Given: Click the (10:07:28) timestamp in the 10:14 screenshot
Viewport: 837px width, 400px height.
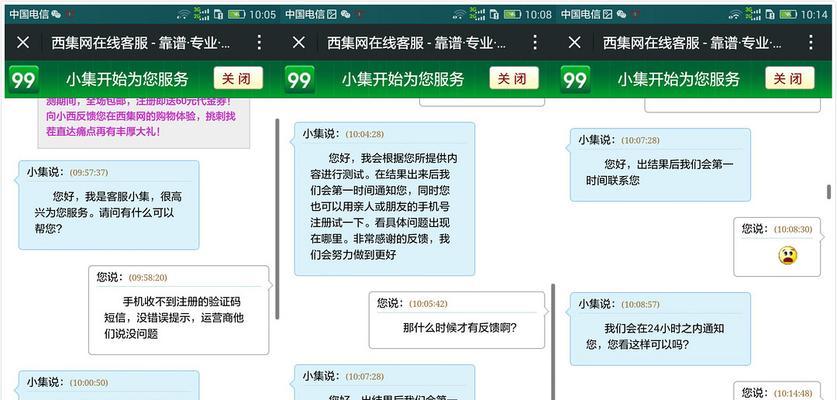Looking at the screenshot, I should coord(640,140).
